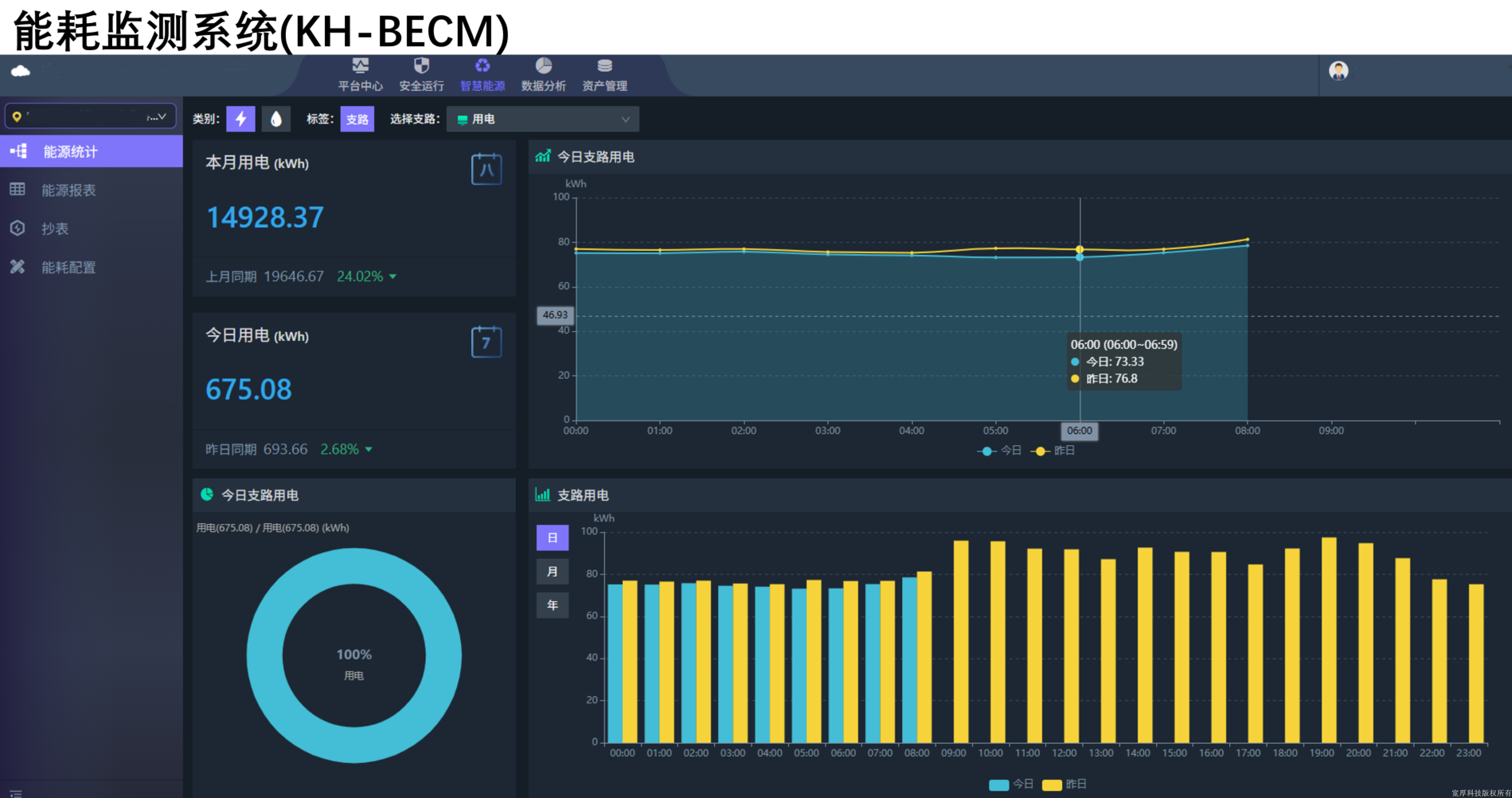This screenshot has height=798, width=1512.
Task: Open monthly calendar icon in 本月用电 card
Action: (x=486, y=169)
